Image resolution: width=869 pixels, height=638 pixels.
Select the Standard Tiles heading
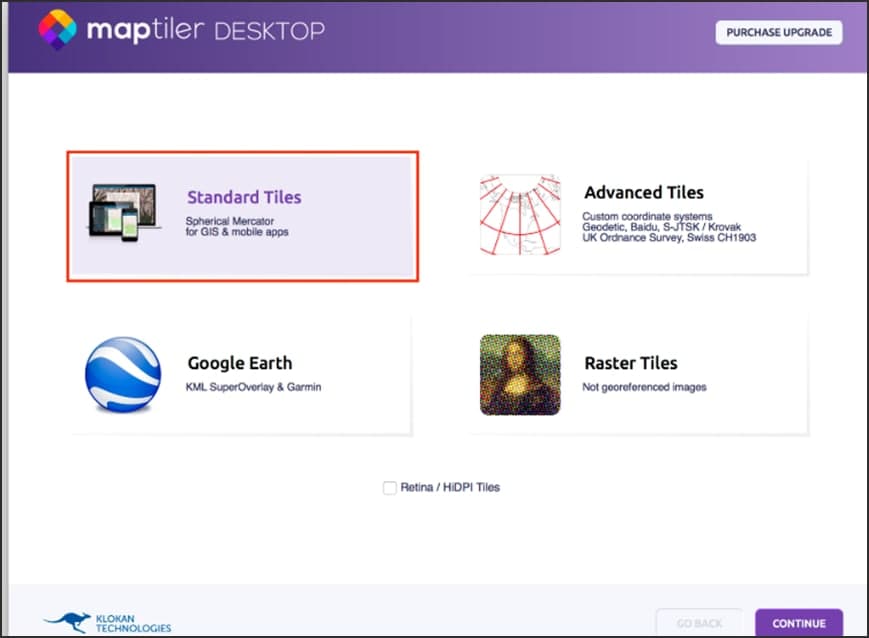[244, 197]
